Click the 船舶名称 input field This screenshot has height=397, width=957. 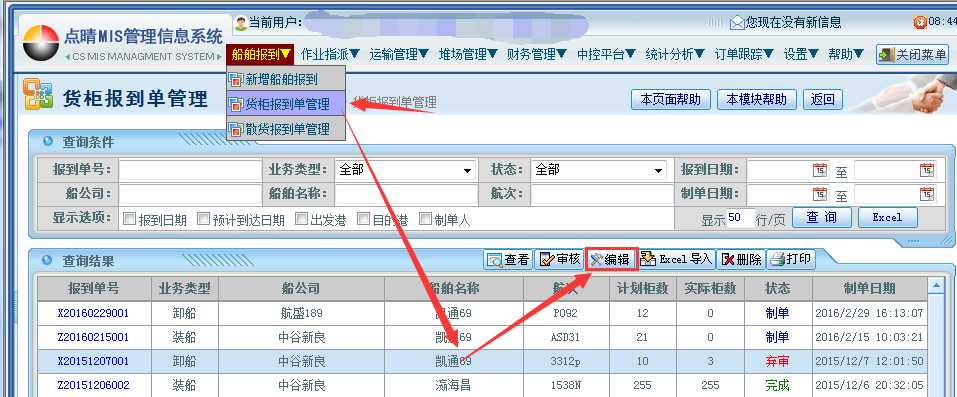406,194
